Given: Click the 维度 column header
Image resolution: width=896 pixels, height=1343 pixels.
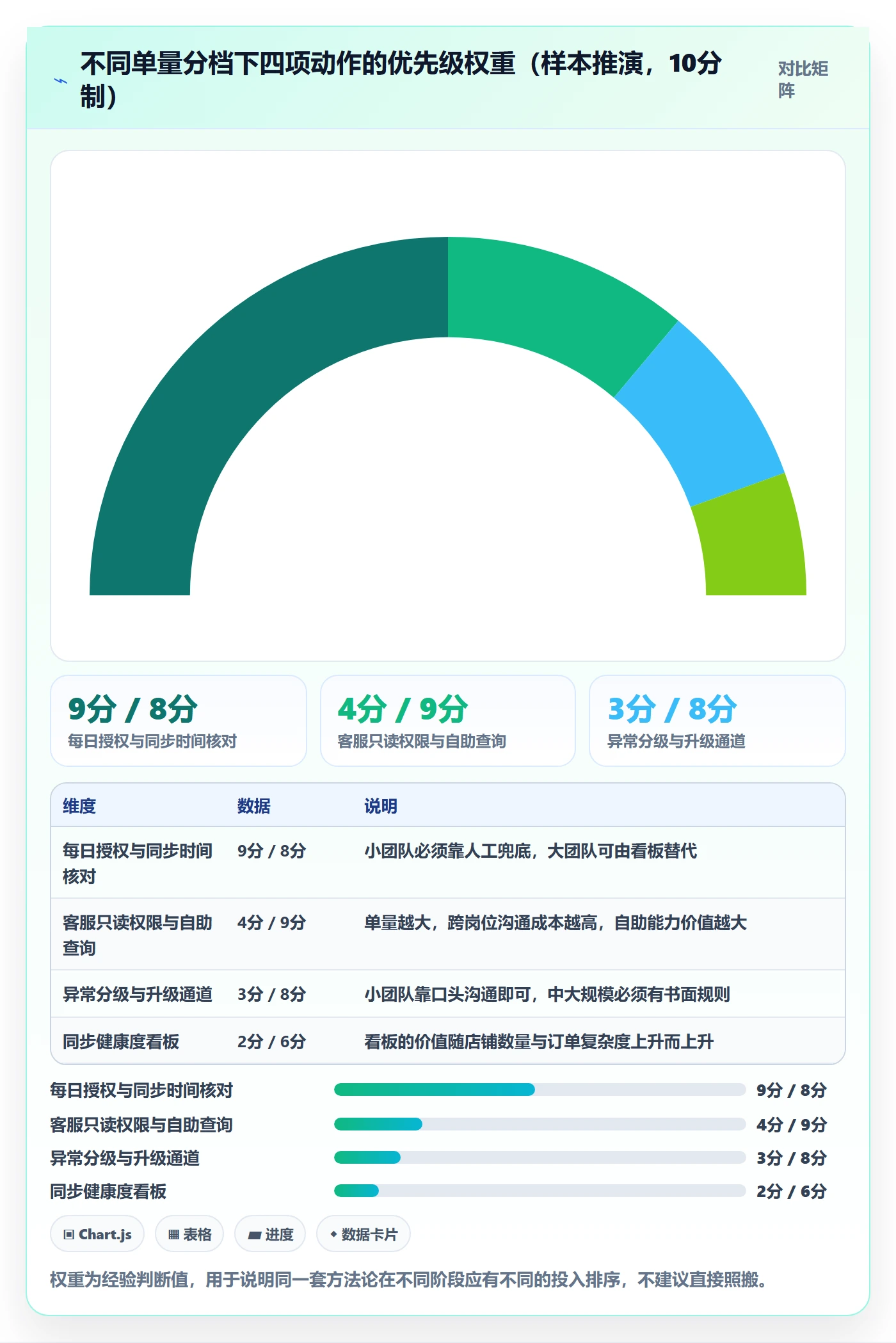Looking at the screenshot, I should tap(79, 806).
